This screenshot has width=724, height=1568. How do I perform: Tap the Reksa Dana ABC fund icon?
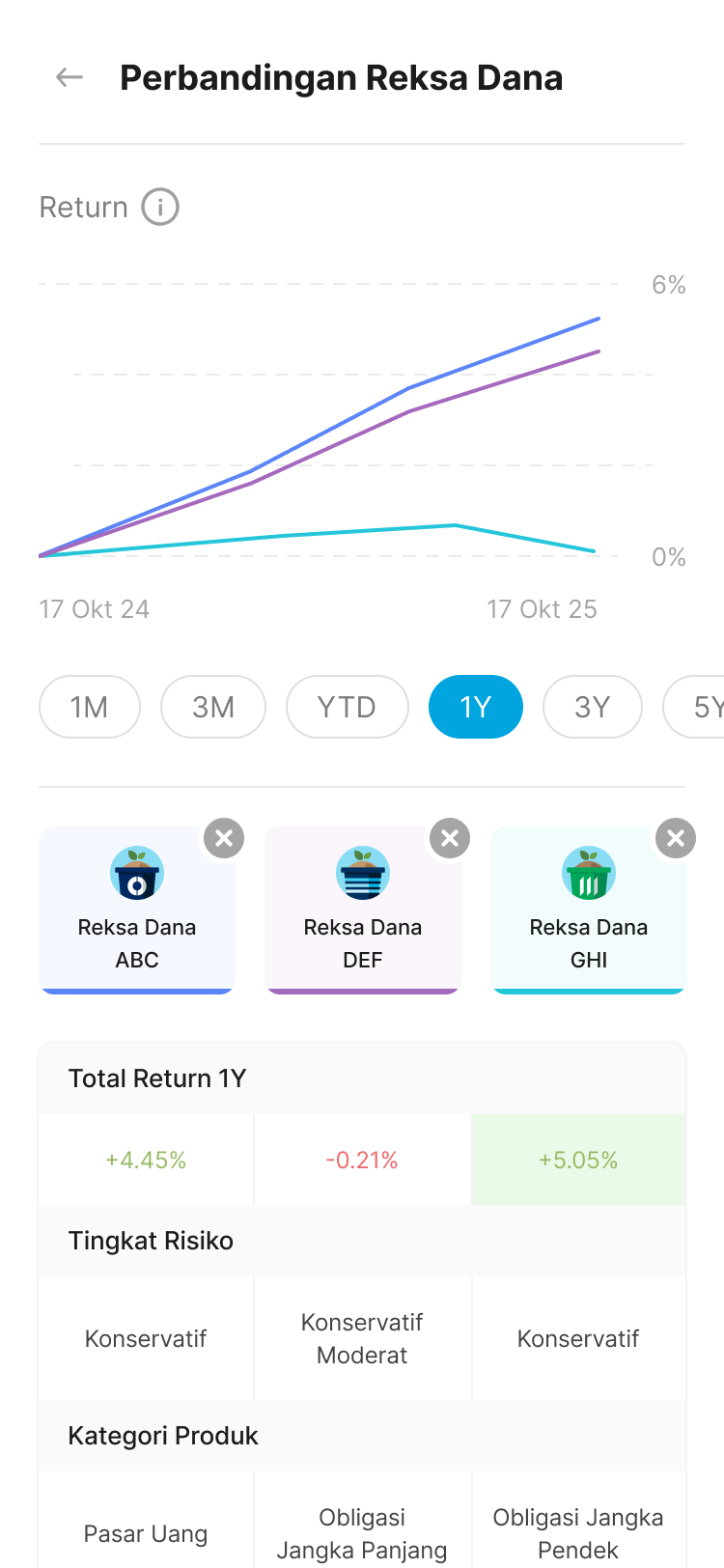click(x=137, y=874)
